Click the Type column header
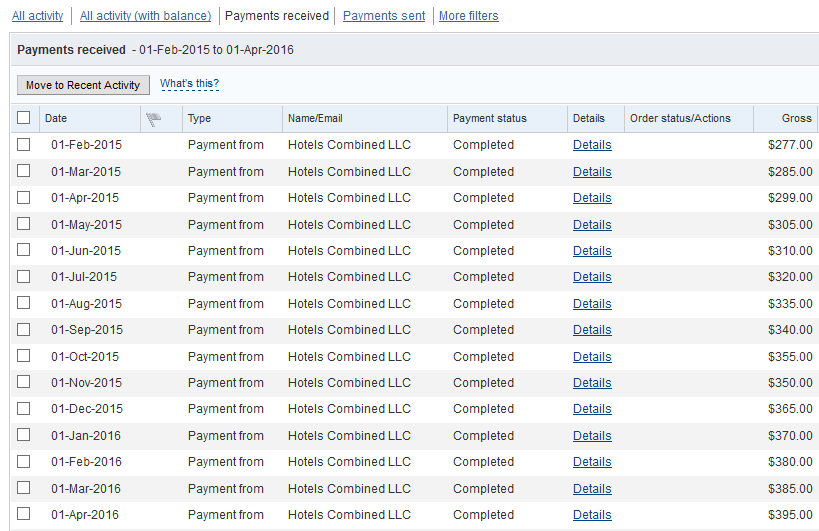 click(199, 119)
